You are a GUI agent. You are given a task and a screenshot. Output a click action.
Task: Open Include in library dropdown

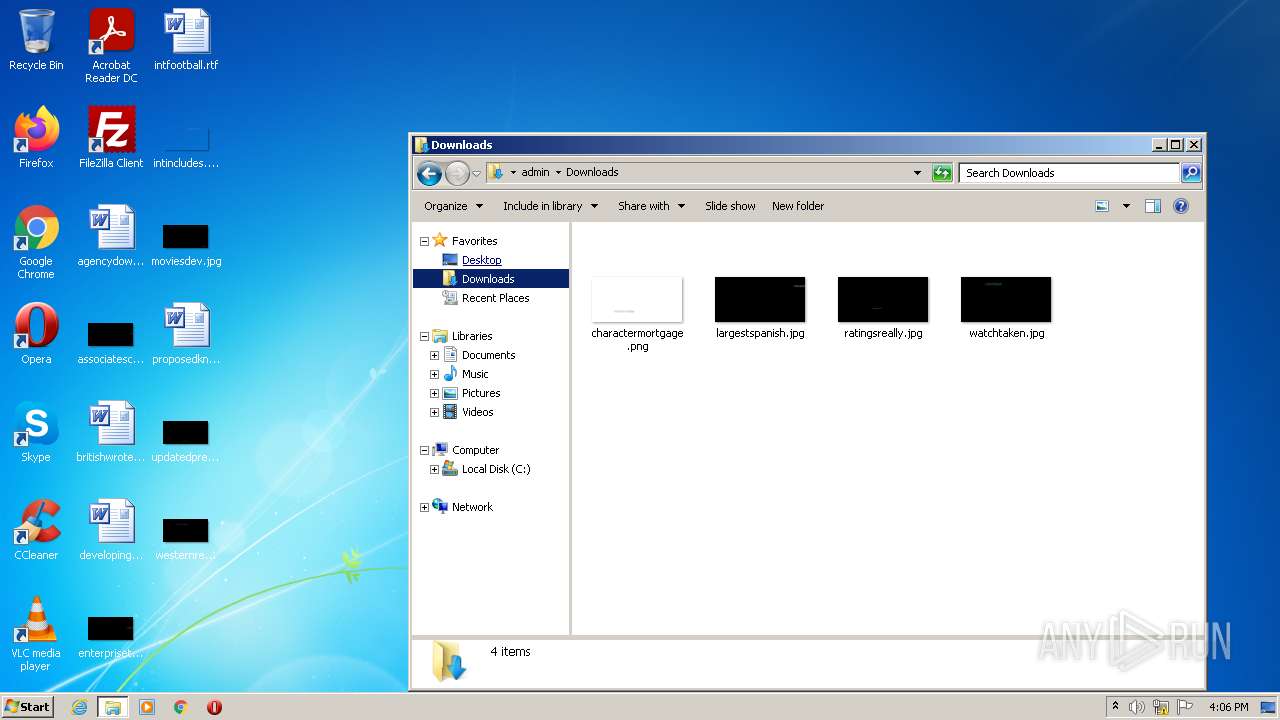point(550,206)
